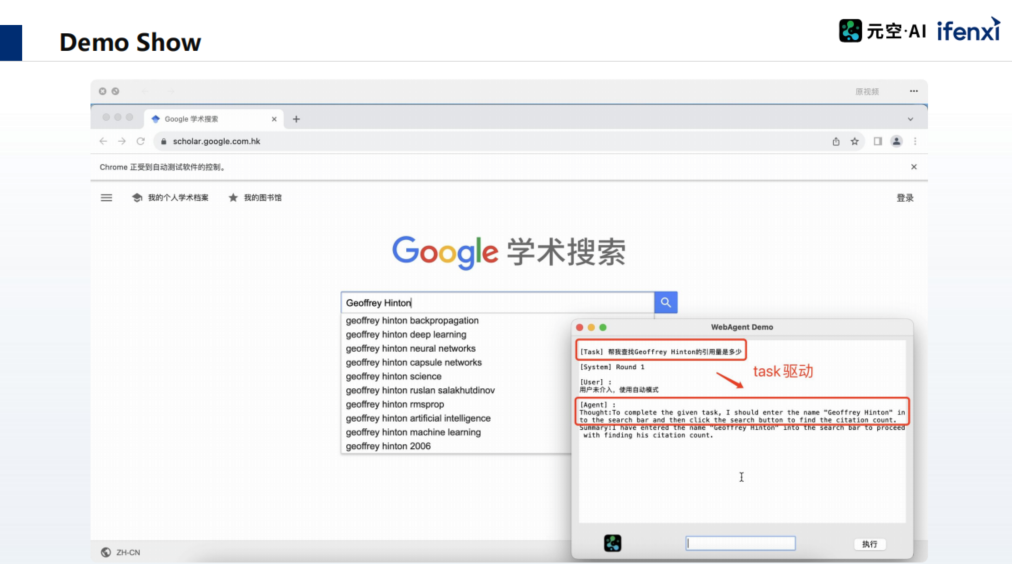Select suggestion geoffrey hinton science

pos(394,376)
